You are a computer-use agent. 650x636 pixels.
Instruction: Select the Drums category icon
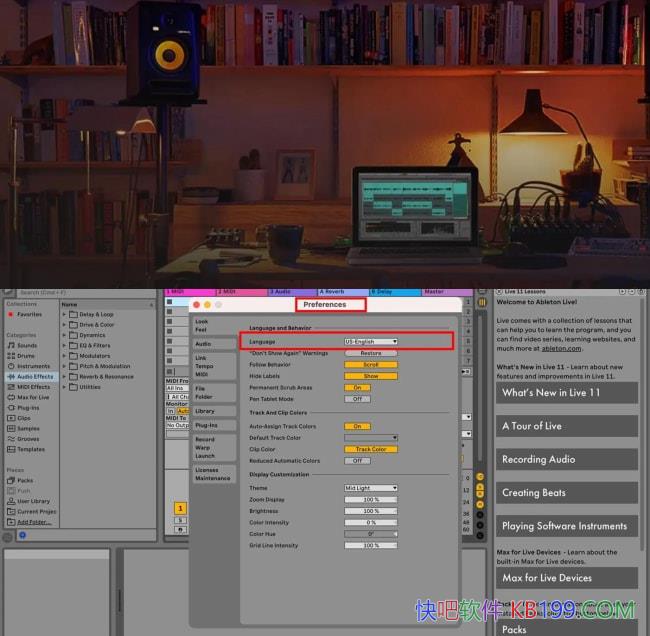tap(26, 355)
